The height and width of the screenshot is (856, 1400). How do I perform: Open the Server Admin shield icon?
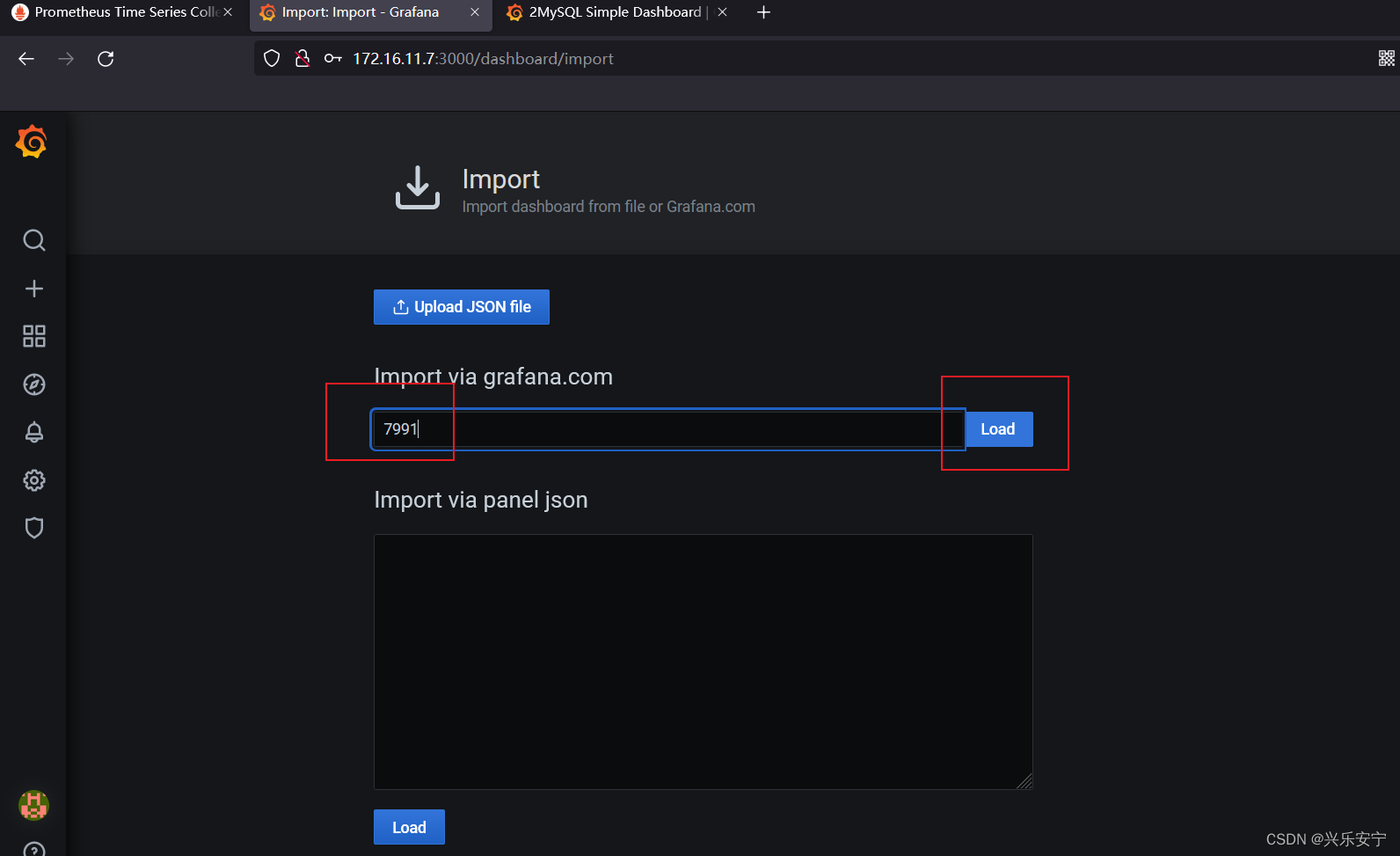33,528
